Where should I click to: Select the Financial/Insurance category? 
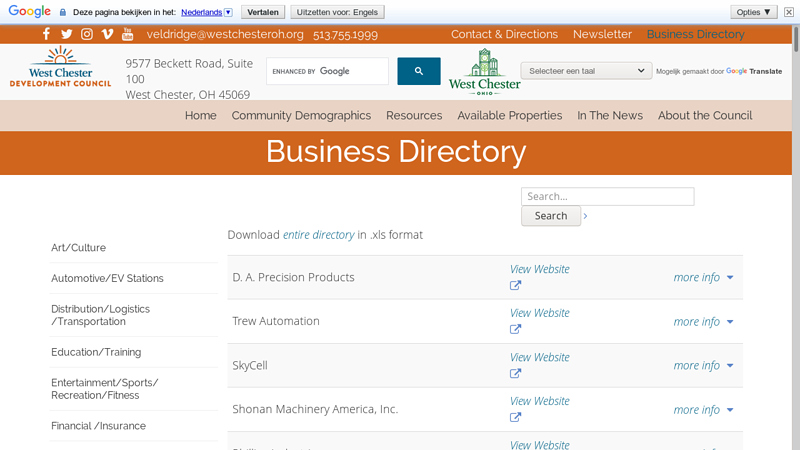tap(98, 426)
